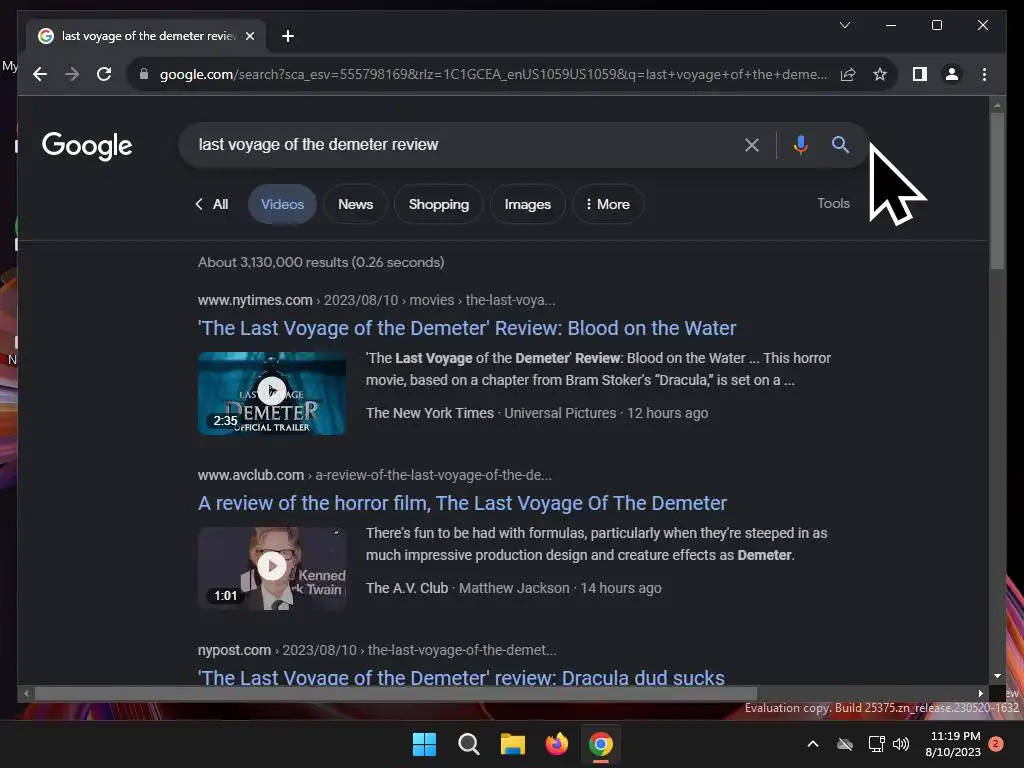Open the Windows Start menu
This screenshot has width=1024, height=768.
pyautogui.click(x=424, y=744)
